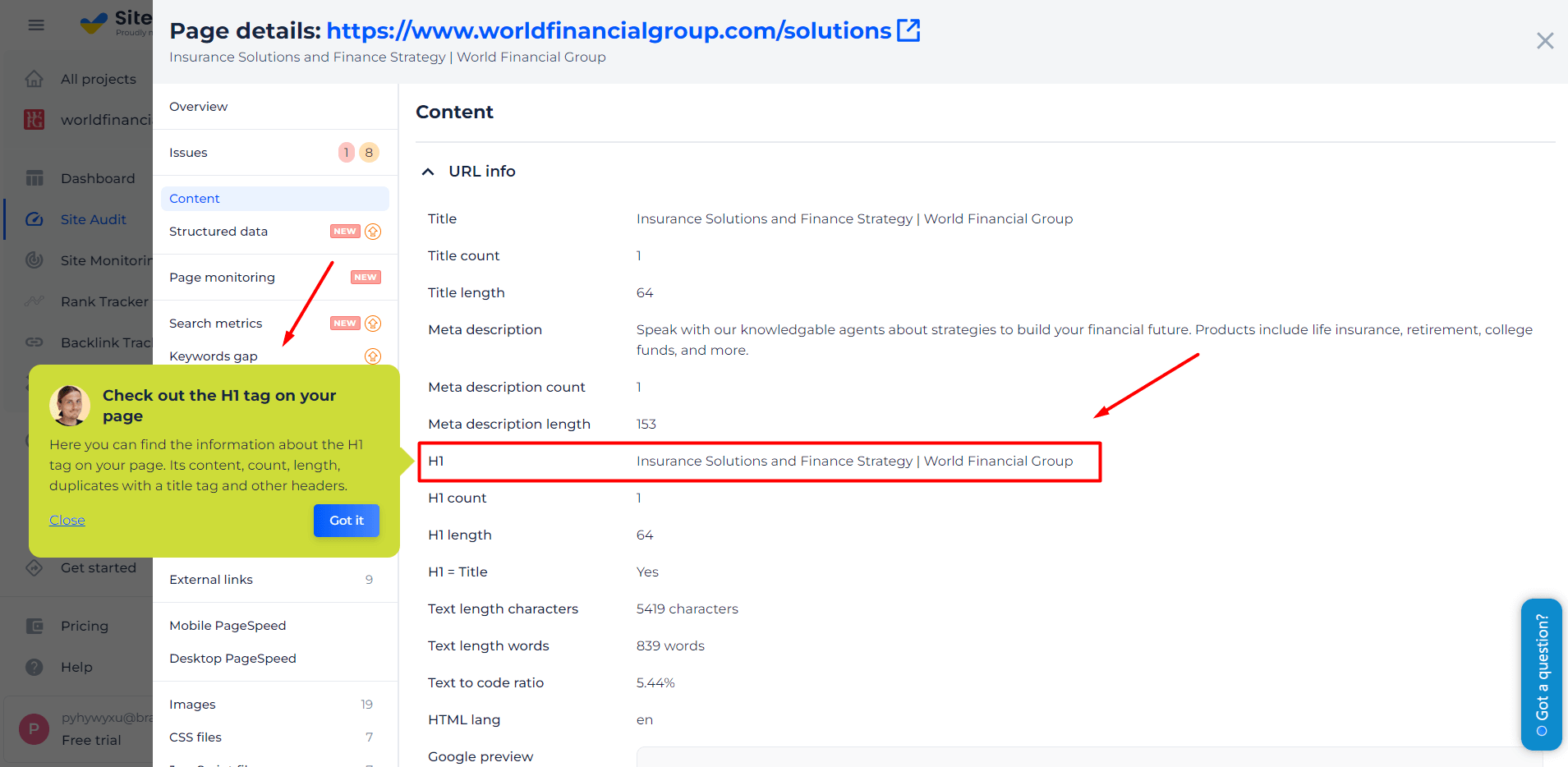Open the CSS files tab
Viewport: 1568px width, 767px height.
point(195,737)
